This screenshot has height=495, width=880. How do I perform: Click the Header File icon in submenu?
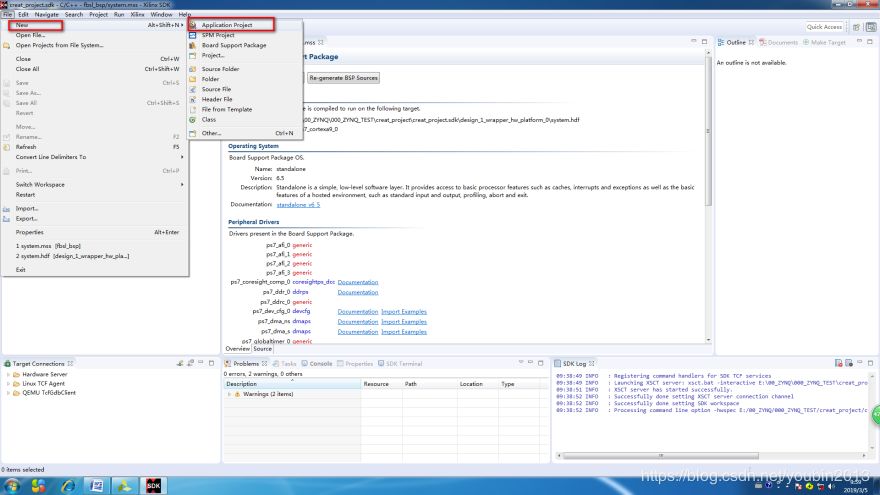(x=192, y=99)
